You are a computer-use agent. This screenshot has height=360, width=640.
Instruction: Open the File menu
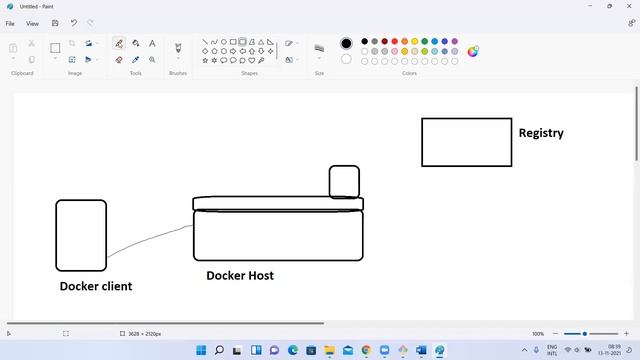[10, 24]
